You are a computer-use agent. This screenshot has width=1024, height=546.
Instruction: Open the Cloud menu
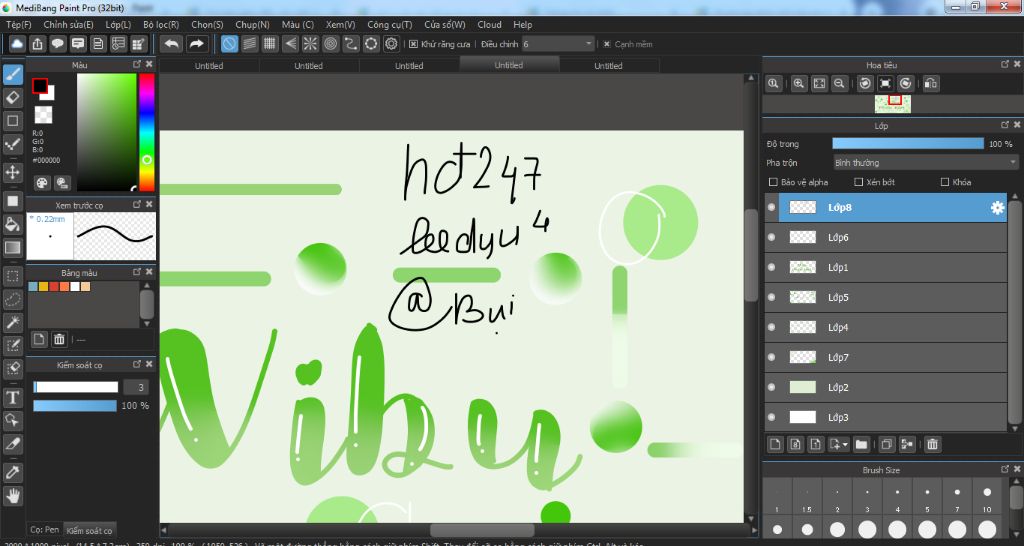[489, 24]
